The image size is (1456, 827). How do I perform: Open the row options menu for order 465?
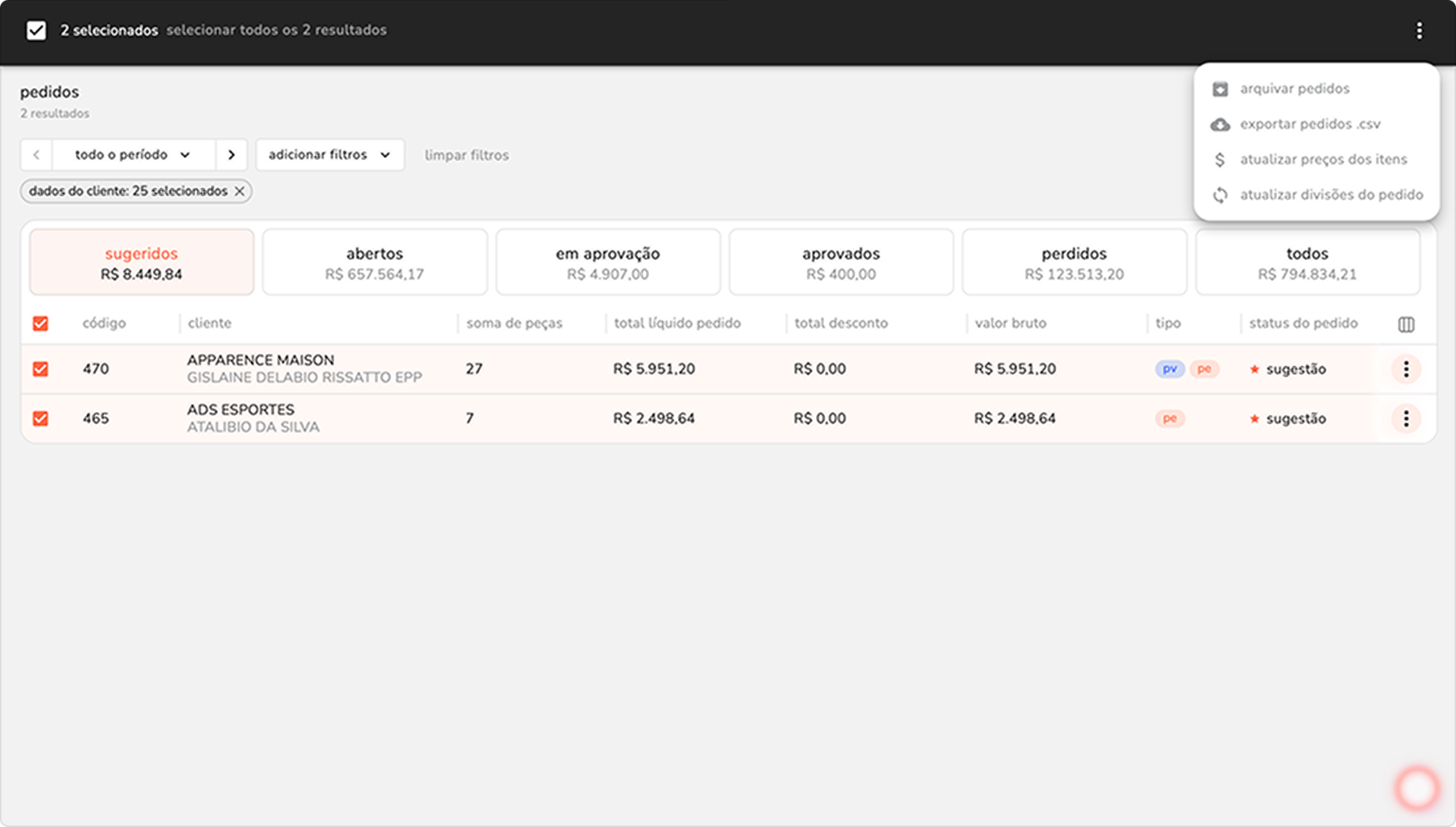coord(1406,418)
